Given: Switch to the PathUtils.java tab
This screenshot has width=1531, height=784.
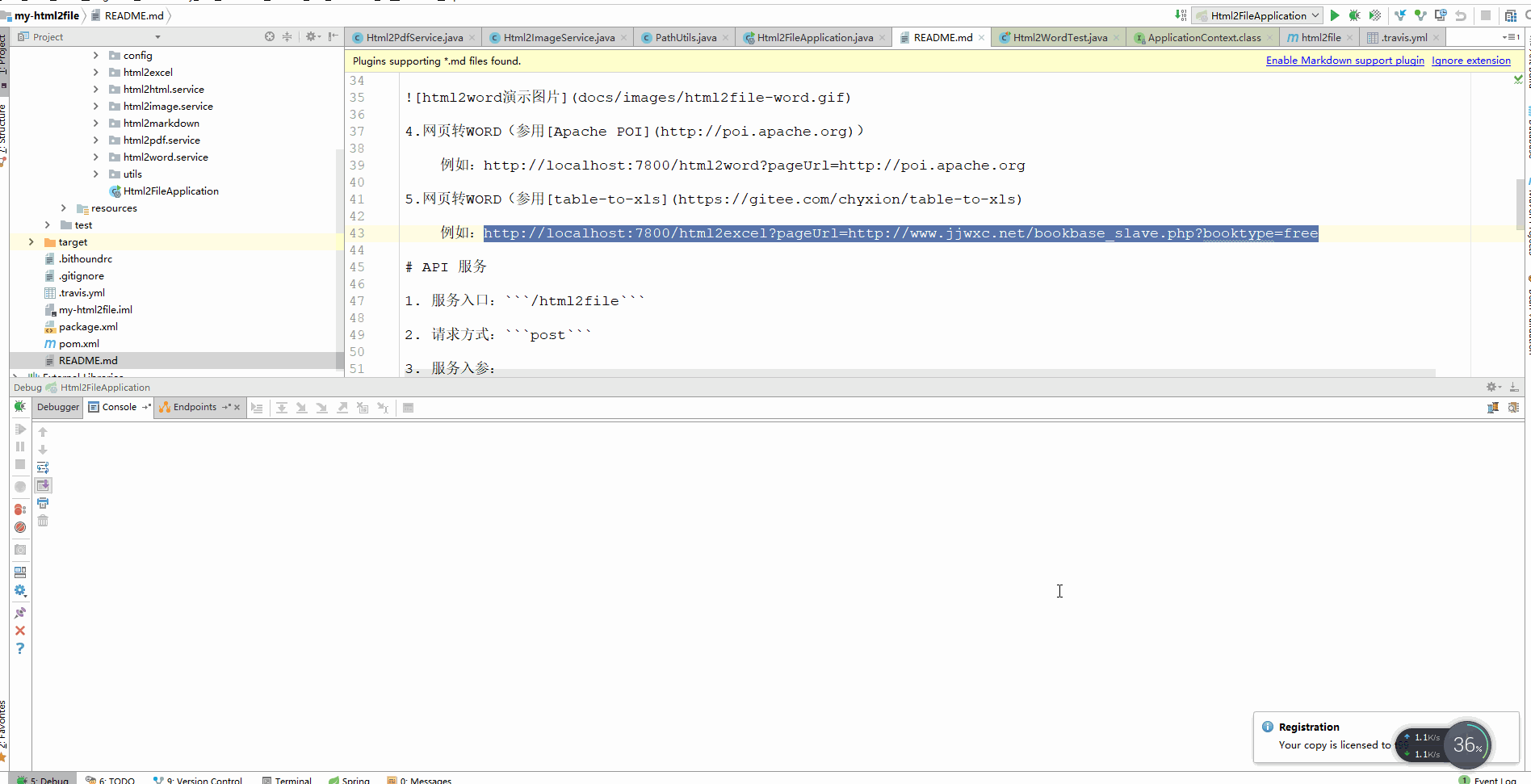Looking at the screenshot, I should pyautogui.click(x=685, y=37).
